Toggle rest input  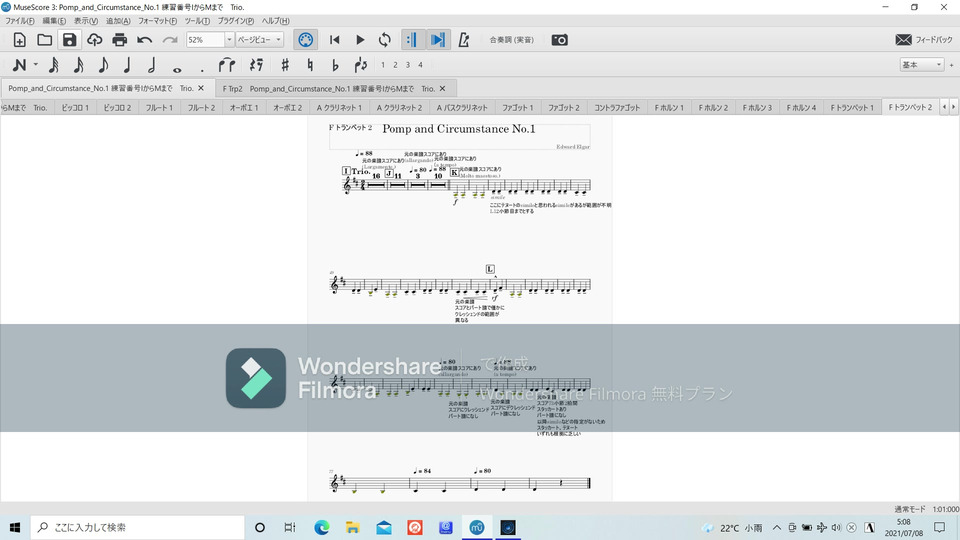[x=257, y=65]
